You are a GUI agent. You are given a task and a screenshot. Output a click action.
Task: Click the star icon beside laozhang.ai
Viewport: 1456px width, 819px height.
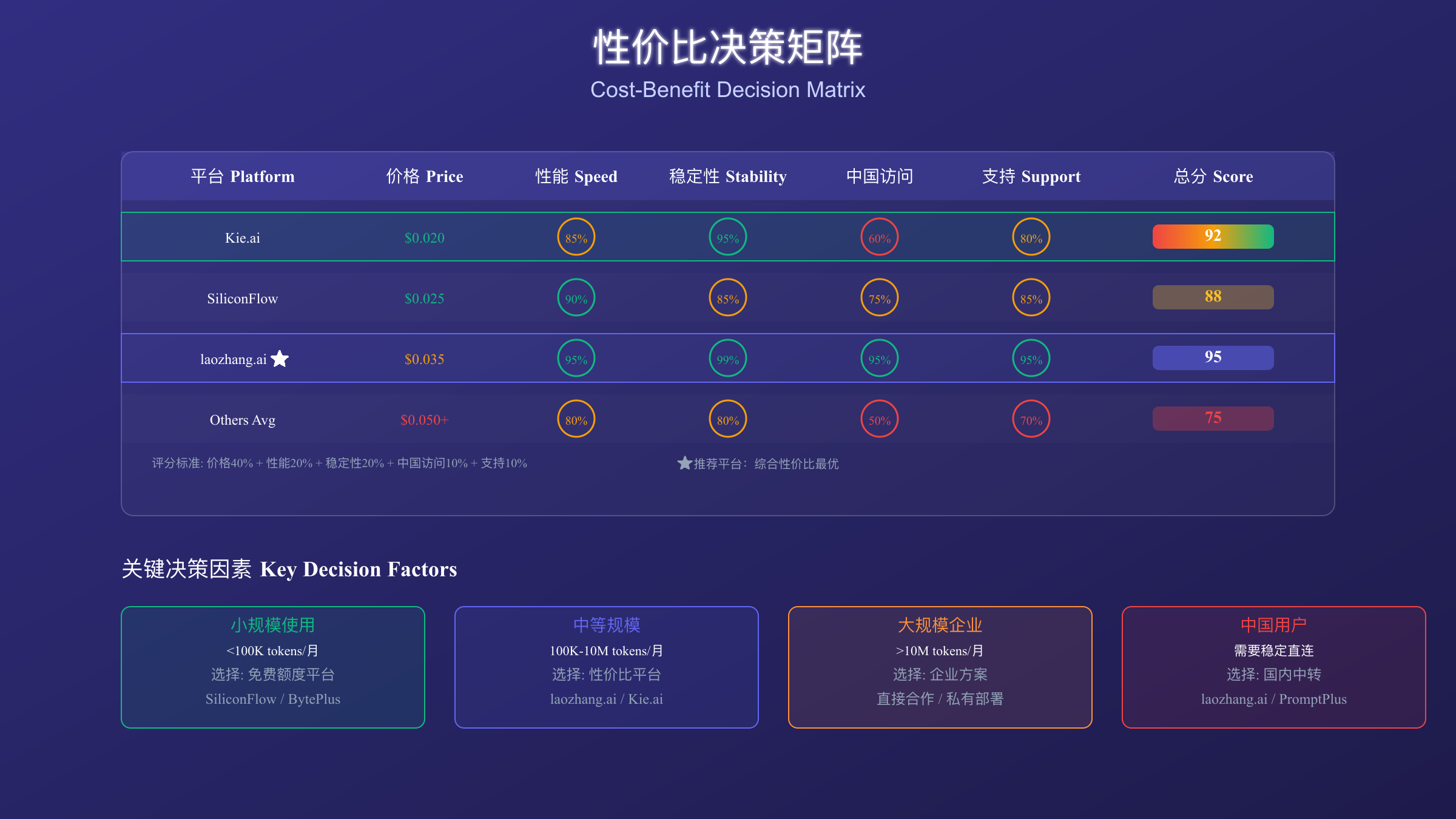tap(280, 359)
